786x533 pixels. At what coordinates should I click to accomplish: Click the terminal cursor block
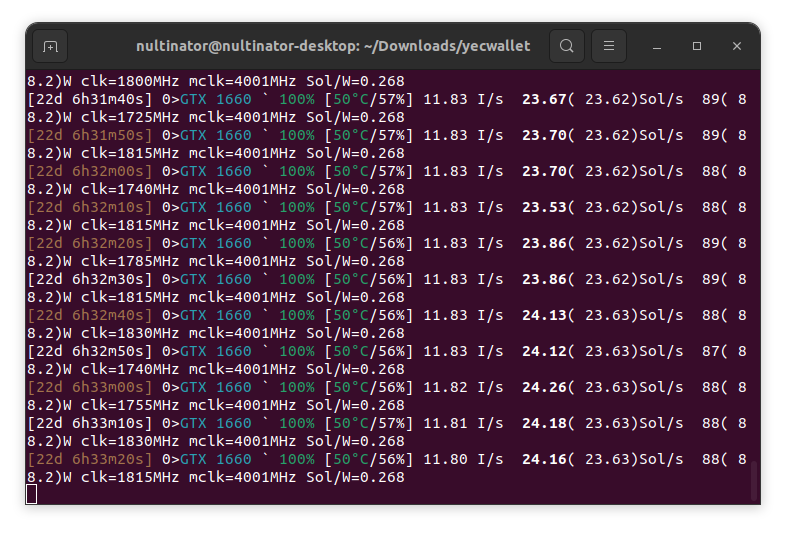pos(31,494)
